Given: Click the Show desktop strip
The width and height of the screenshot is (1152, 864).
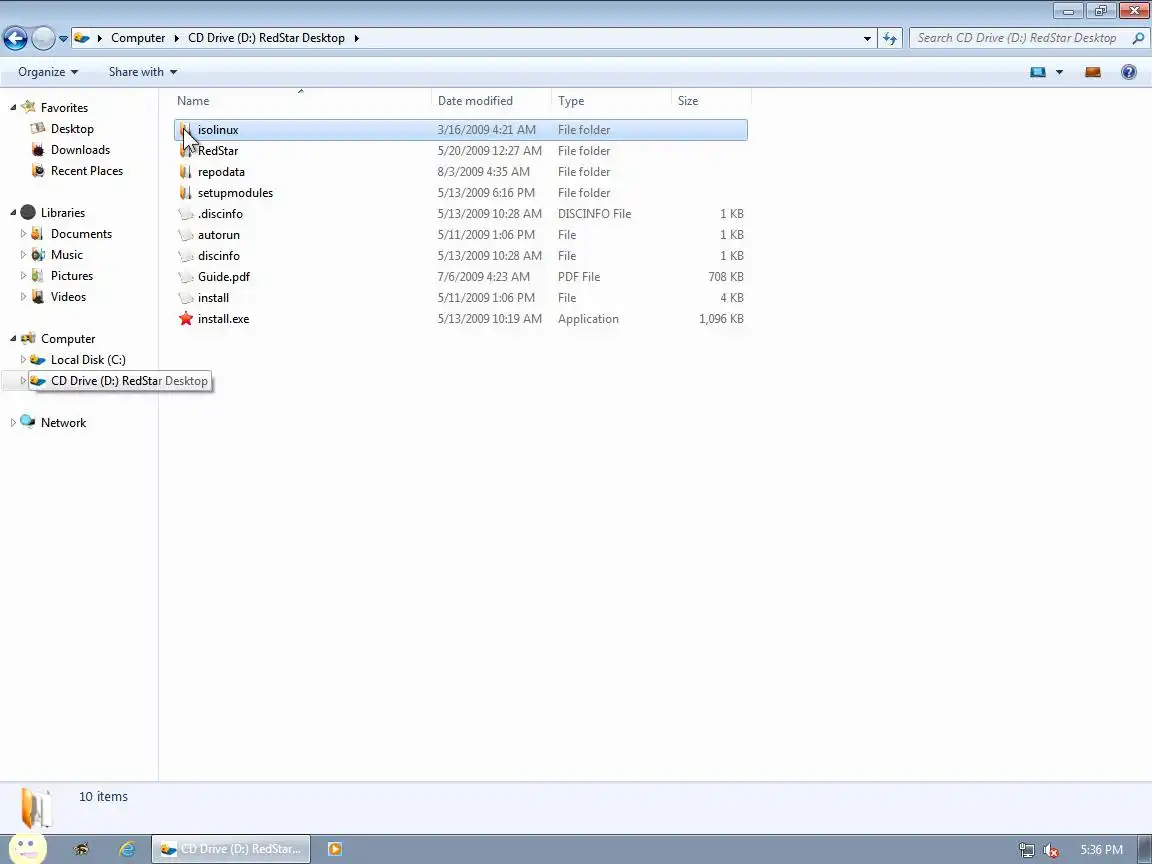Looking at the screenshot, I should pyautogui.click(x=1145, y=849).
